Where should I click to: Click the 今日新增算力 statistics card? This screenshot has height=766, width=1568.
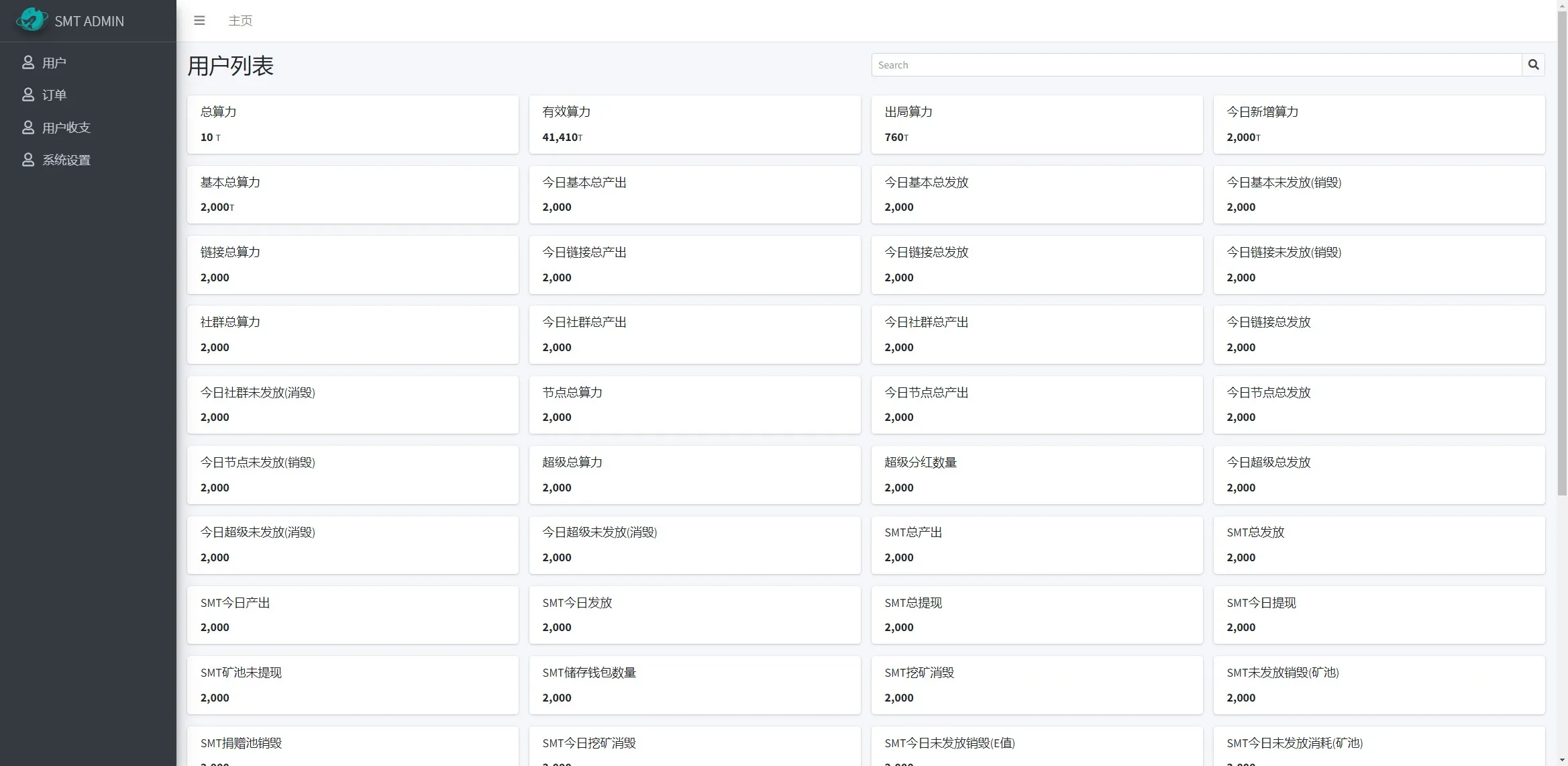coord(1379,124)
